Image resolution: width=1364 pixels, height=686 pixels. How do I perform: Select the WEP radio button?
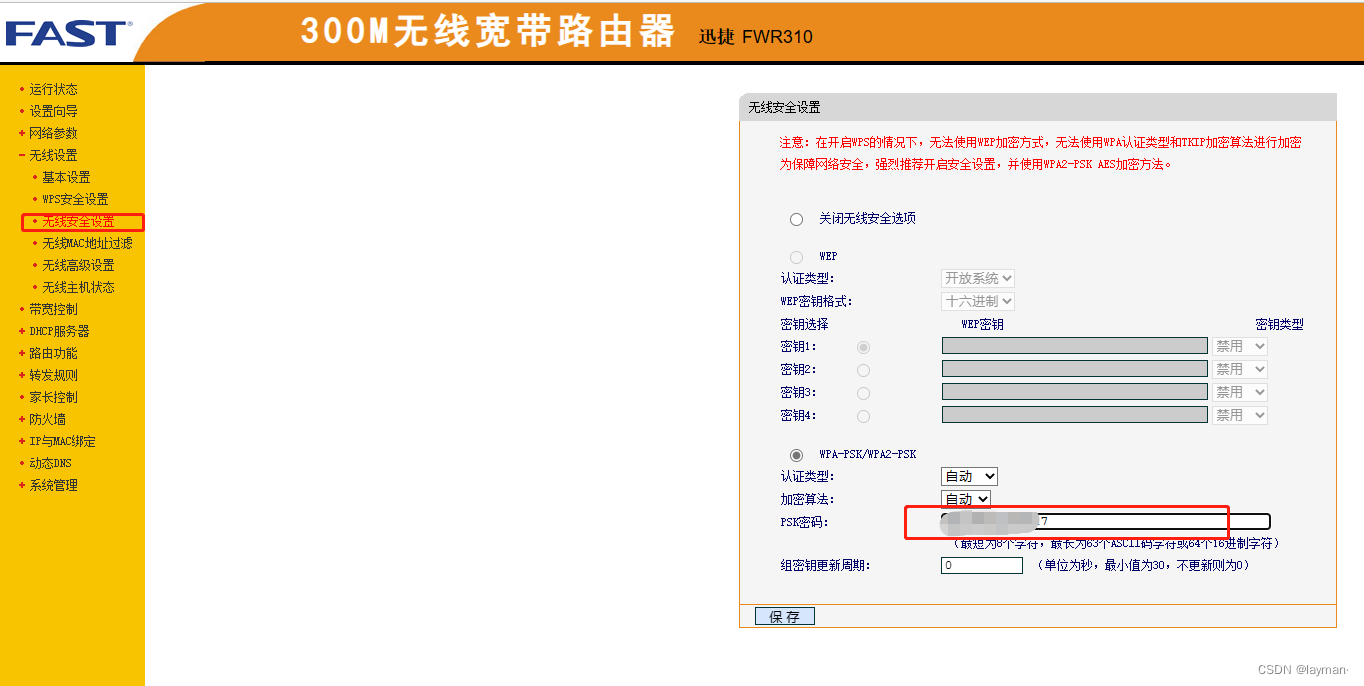coord(796,257)
